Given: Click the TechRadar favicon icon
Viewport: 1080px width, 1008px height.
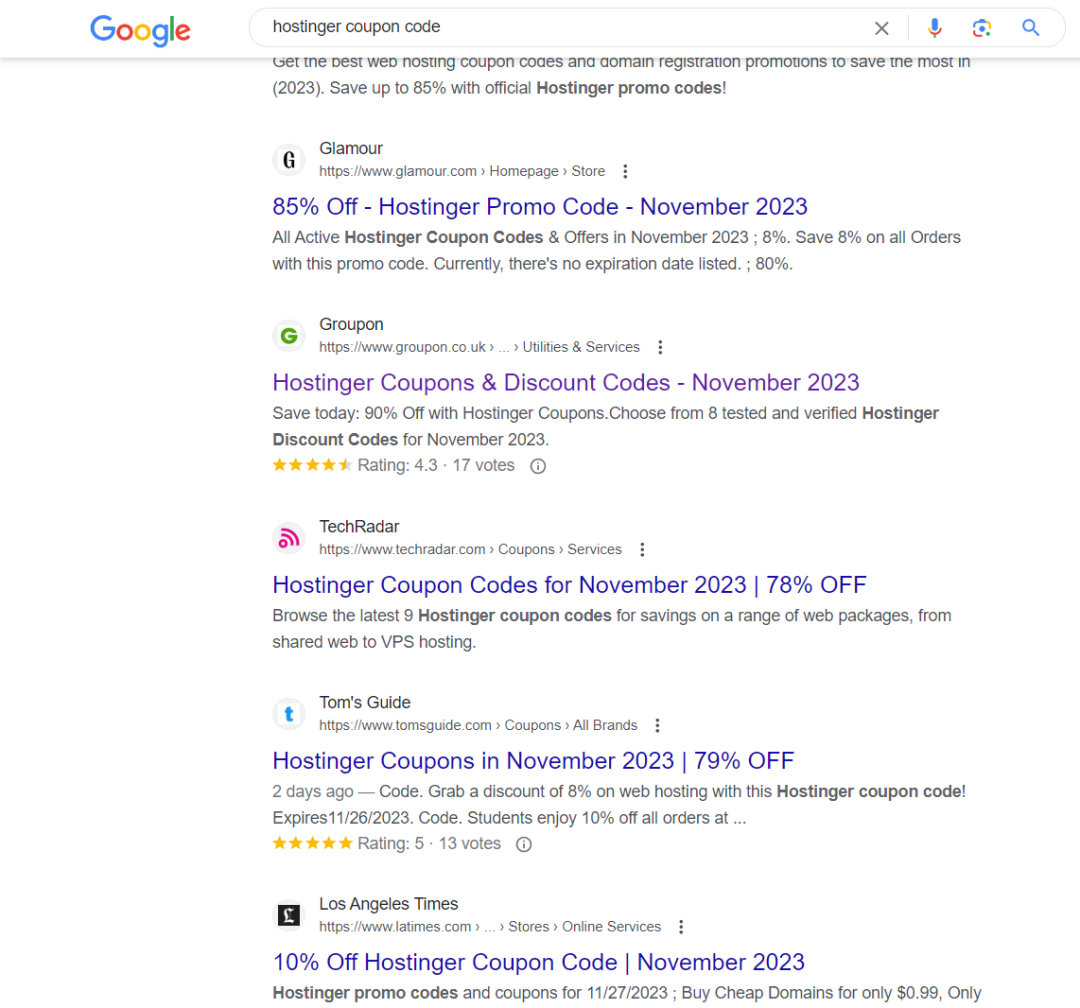Looking at the screenshot, I should click(x=289, y=538).
